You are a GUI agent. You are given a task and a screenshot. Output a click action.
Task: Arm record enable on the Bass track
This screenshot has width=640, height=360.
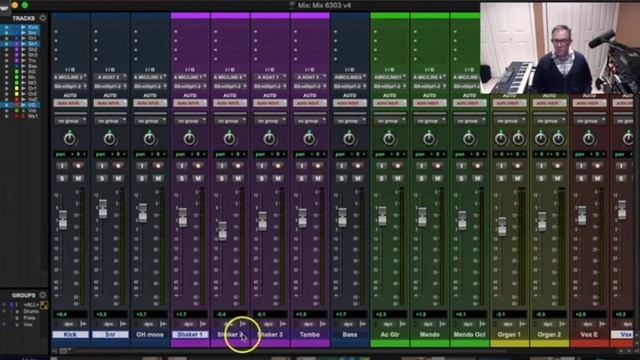pos(358,166)
